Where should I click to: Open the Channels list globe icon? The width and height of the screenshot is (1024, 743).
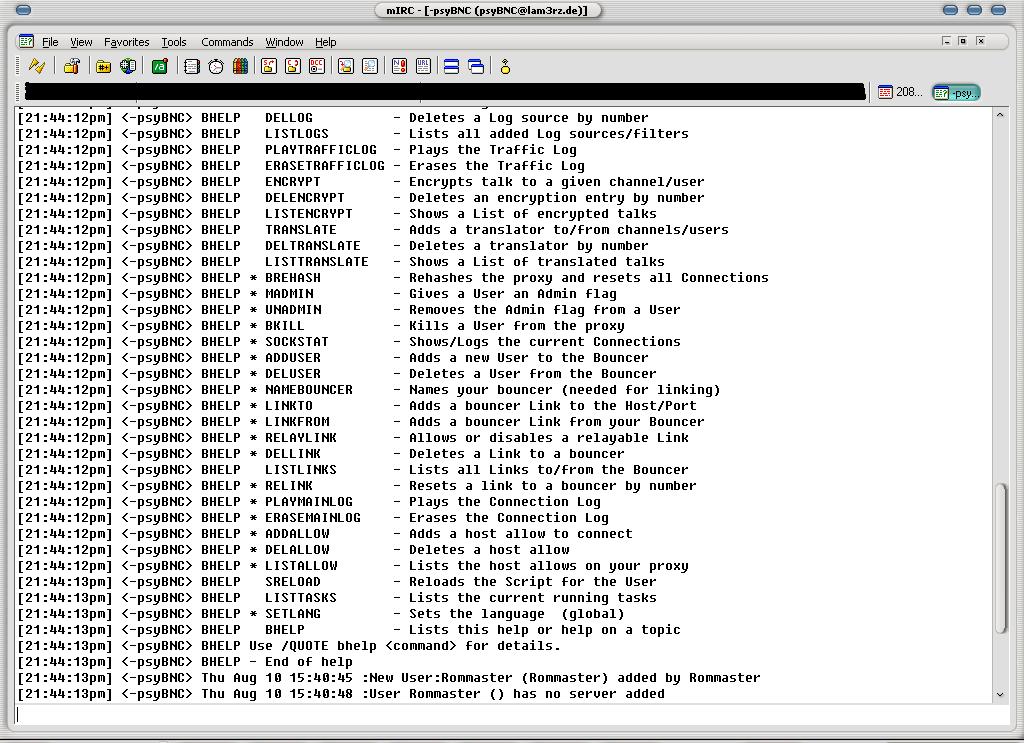tap(128, 66)
